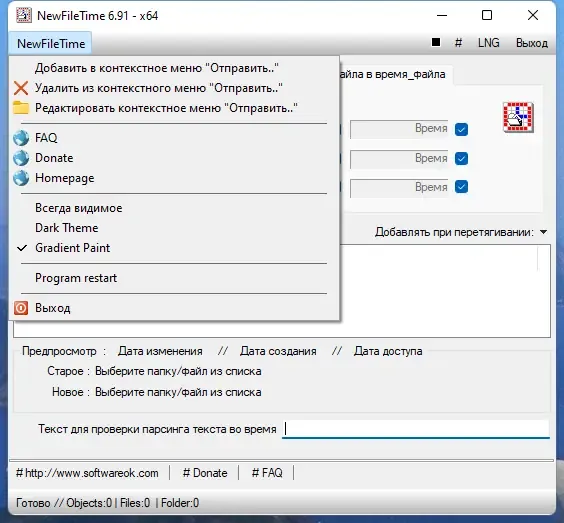The width and height of the screenshot is (564, 523).
Task: Choose Program restart from the menu
Action: coord(174,278)
